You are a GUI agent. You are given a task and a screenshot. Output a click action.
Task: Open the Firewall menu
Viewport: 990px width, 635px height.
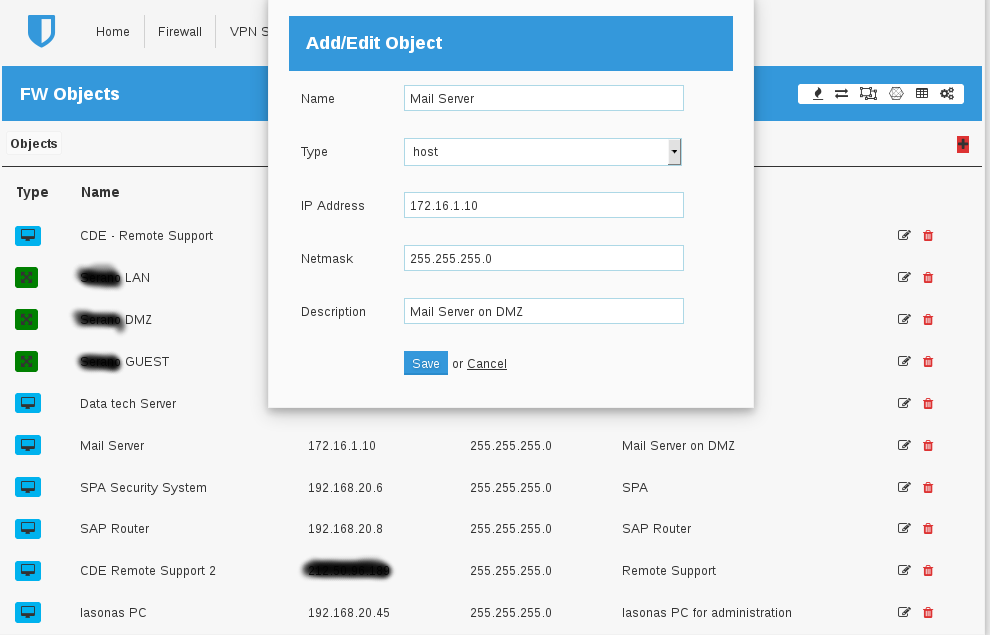[x=180, y=32]
